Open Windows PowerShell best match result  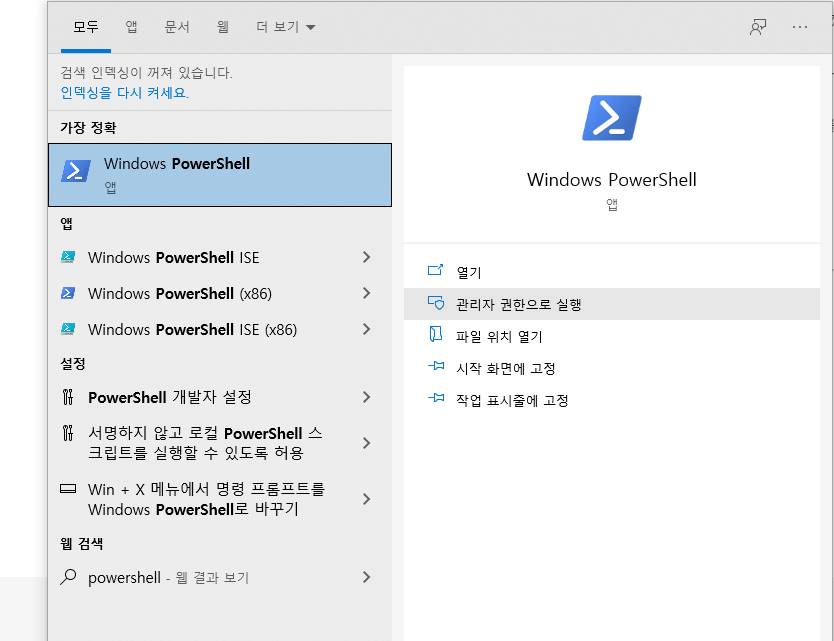pos(220,174)
